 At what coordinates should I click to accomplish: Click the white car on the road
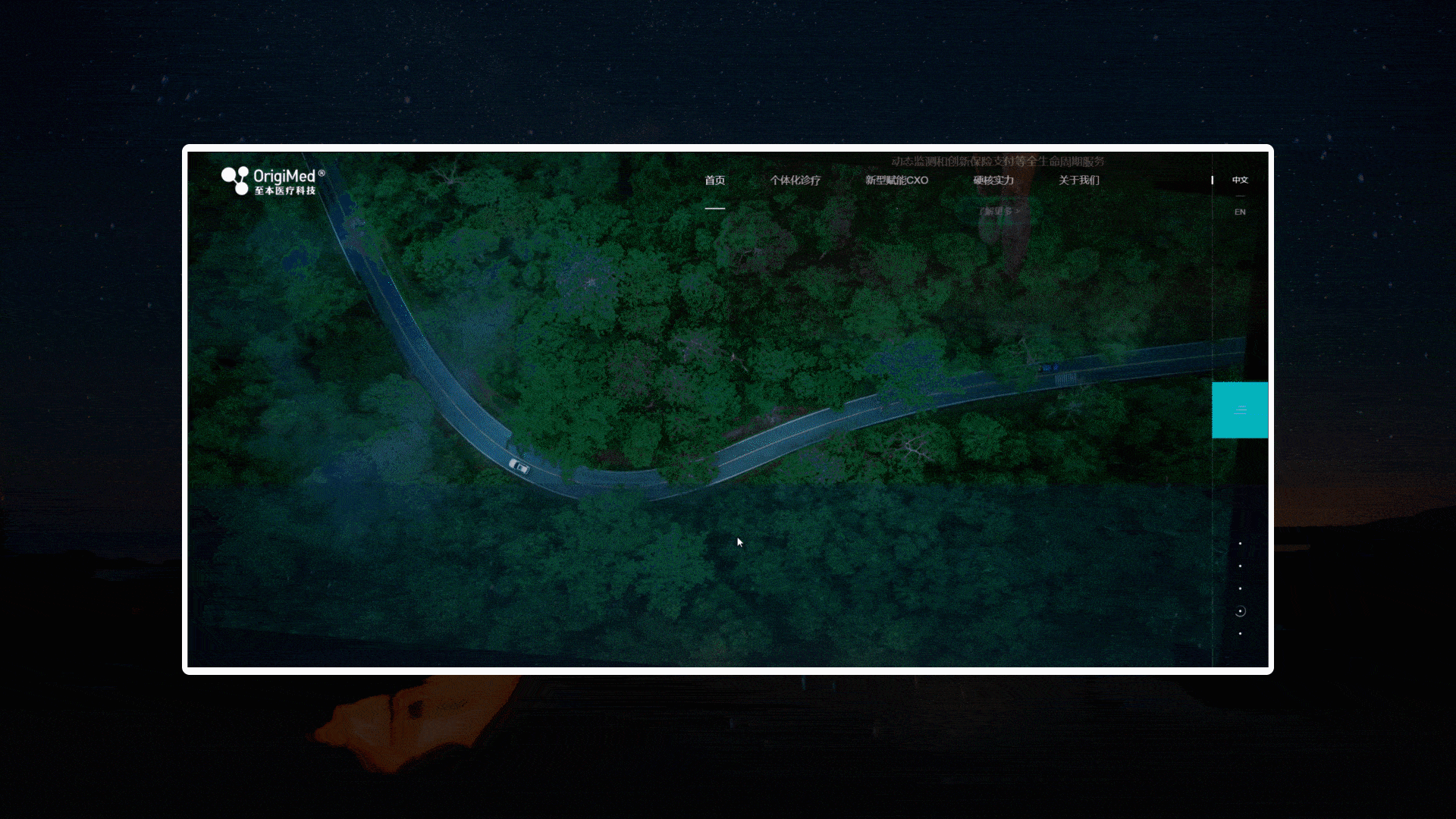tap(519, 466)
